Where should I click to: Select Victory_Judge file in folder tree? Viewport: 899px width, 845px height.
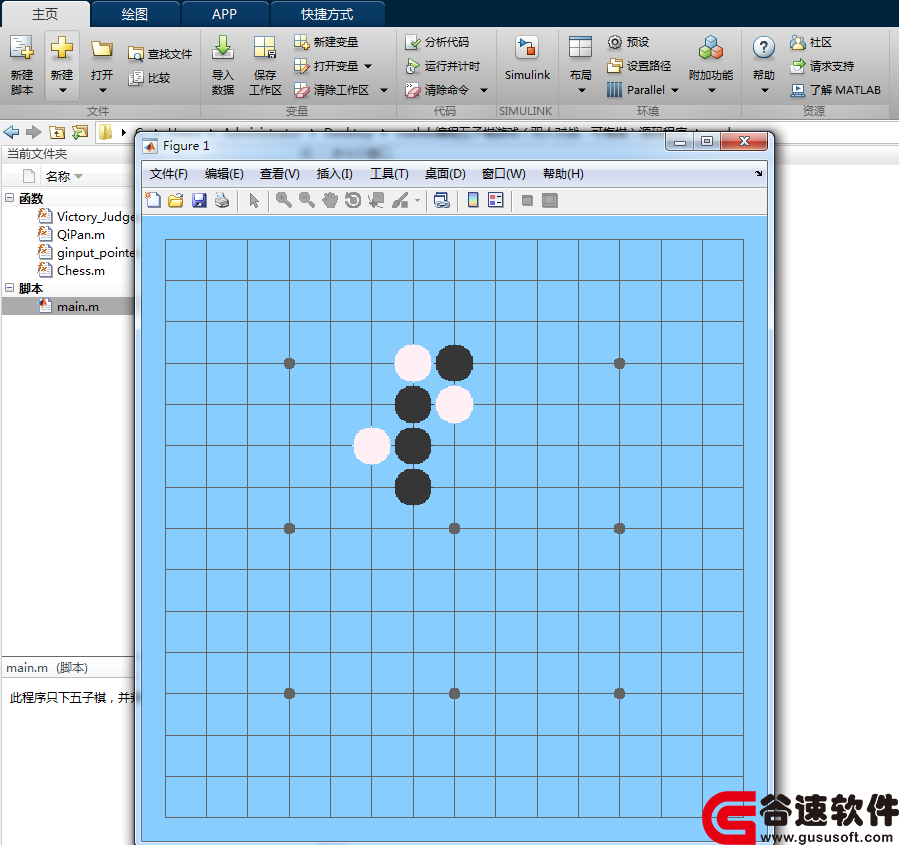click(x=86, y=216)
